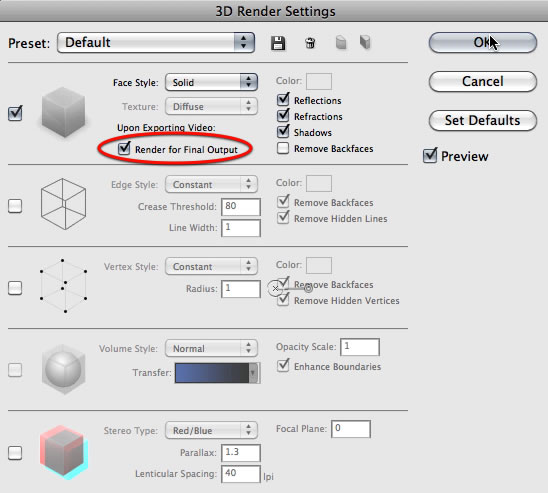
Task: Open the Vertex Style dropdown
Action: click(x=211, y=266)
